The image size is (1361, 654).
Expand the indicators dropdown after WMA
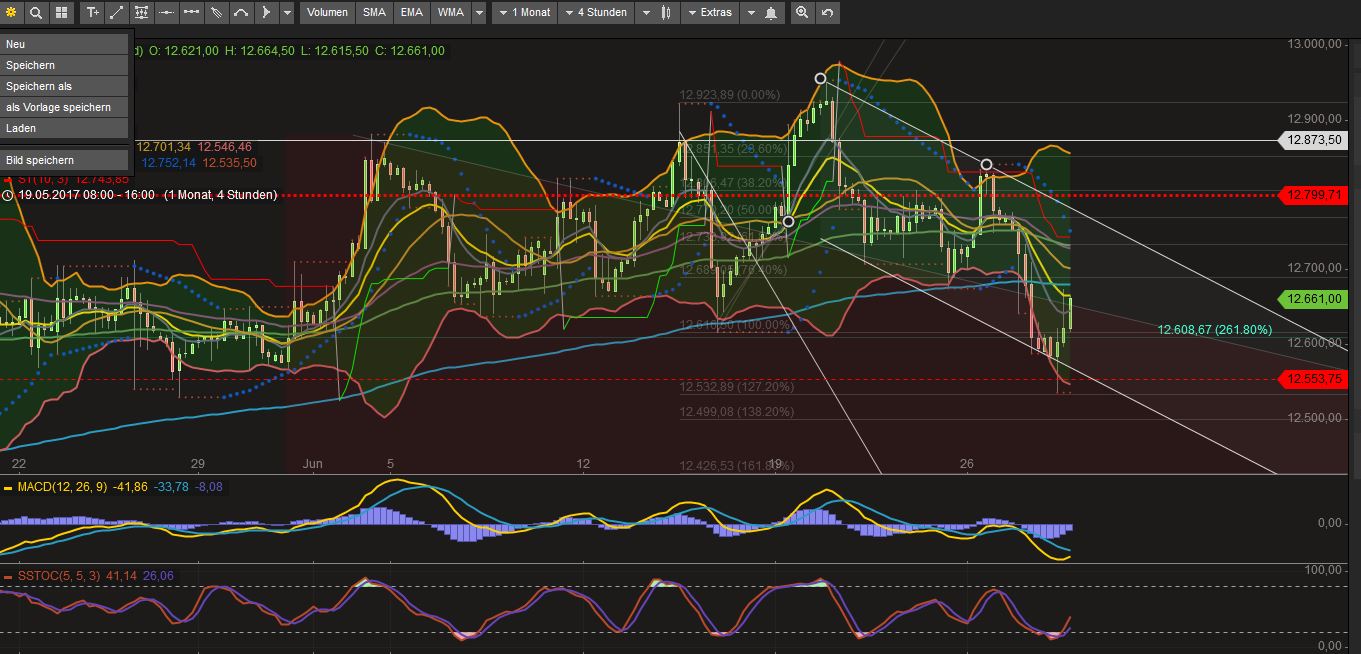coord(479,13)
